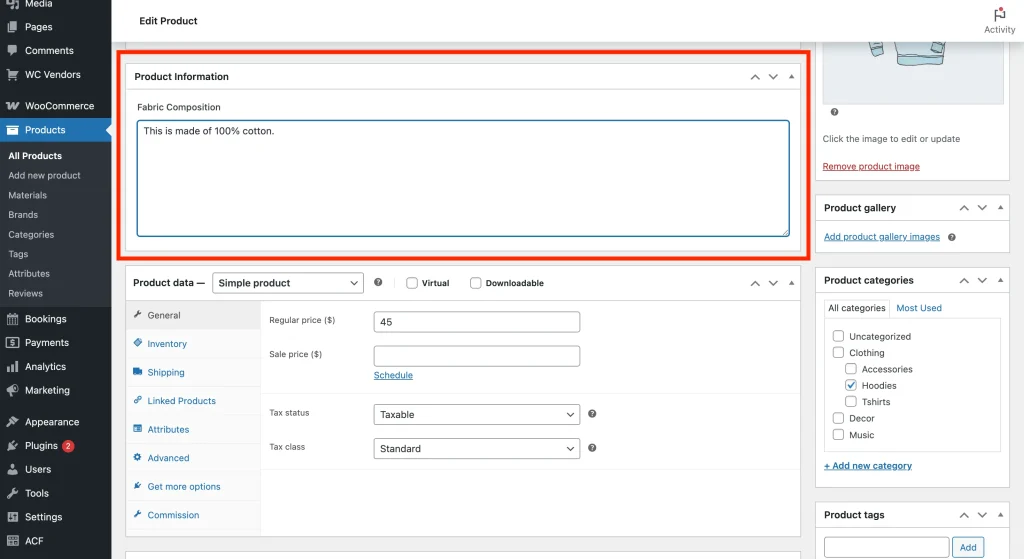Enable the Virtual checkbox
This screenshot has height=559, width=1024.
tap(411, 283)
